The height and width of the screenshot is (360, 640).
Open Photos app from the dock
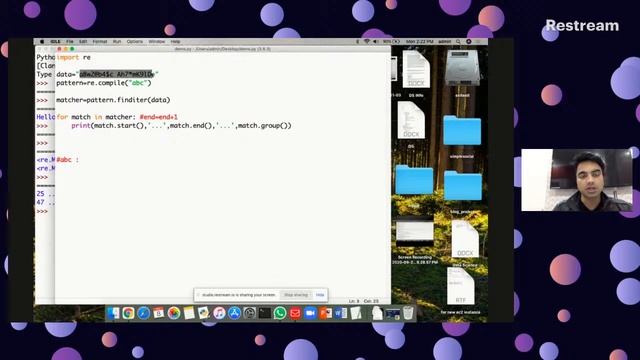[x=173, y=313]
